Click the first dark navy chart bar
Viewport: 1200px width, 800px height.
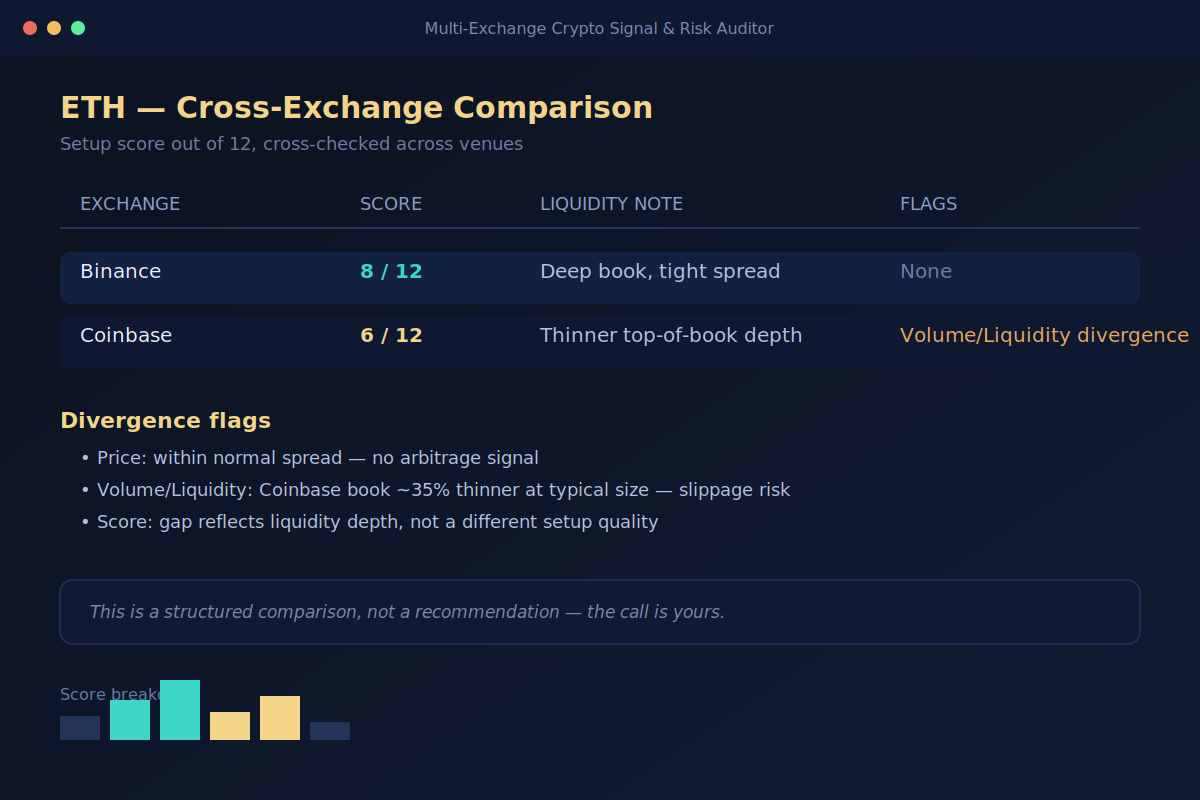[x=80, y=728]
